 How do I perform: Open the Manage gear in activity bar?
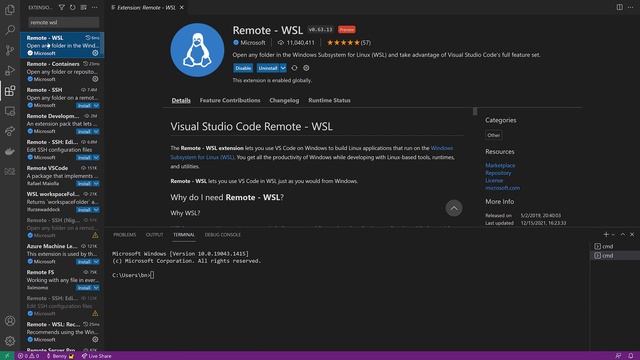pyautogui.click(x=10, y=341)
